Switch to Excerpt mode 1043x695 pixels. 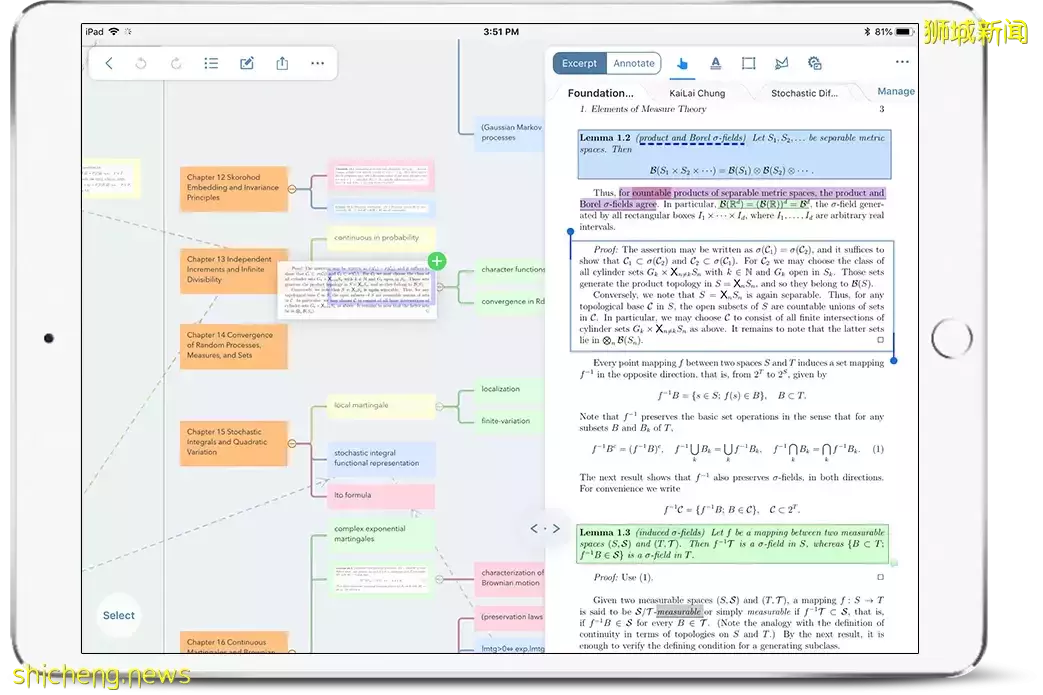point(579,63)
